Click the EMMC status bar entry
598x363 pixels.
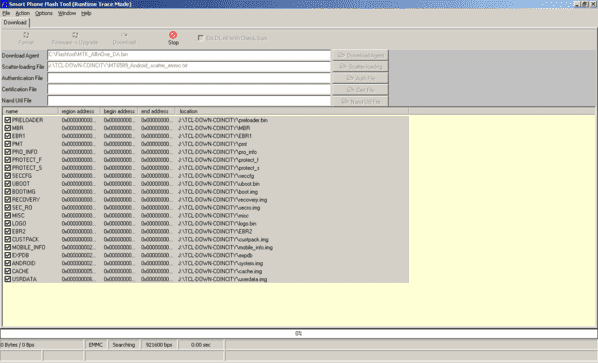[95, 345]
